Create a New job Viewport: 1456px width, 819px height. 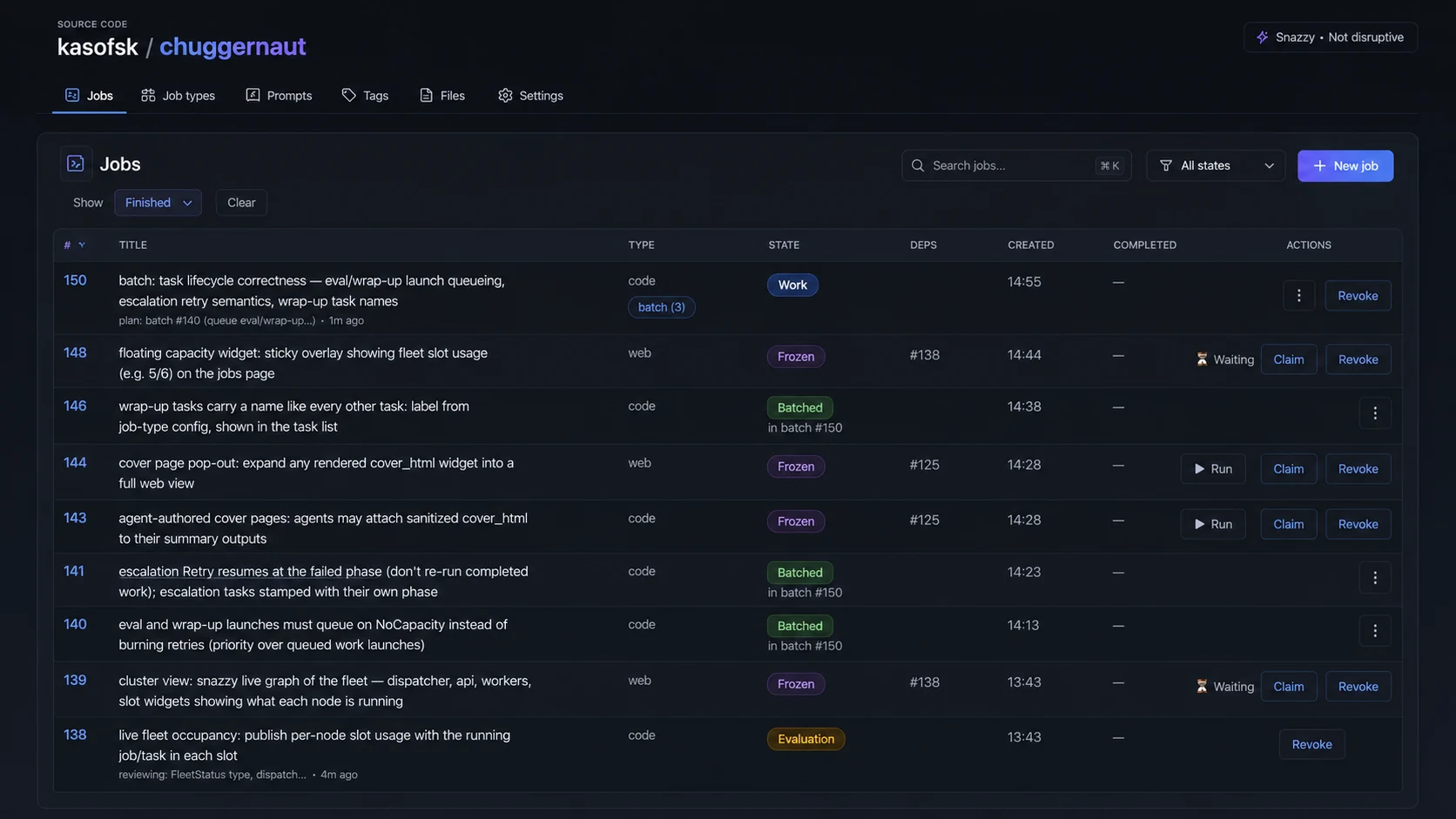click(x=1345, y=165)
